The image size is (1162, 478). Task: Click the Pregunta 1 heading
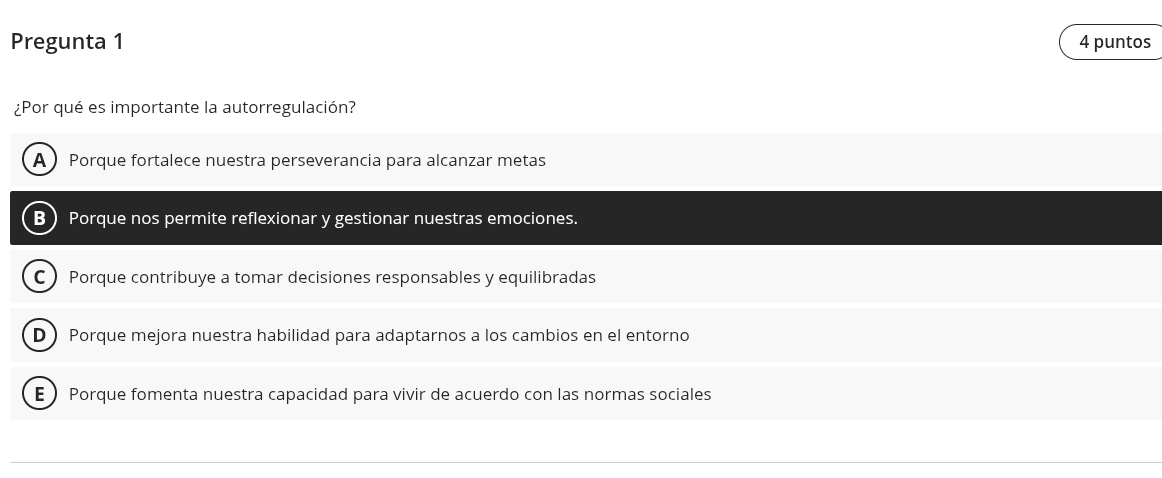tap(67, 42)
